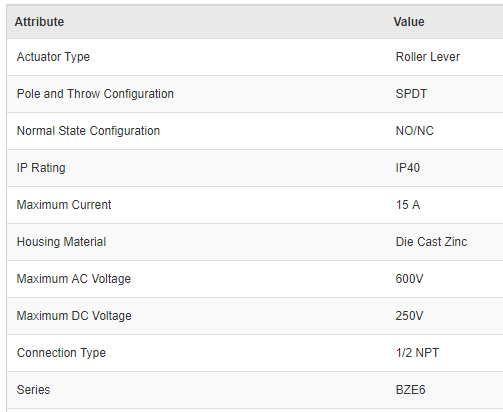Screen dimensions: 503x412
Task: Select the Housing Material label
Action: [61, 242]
